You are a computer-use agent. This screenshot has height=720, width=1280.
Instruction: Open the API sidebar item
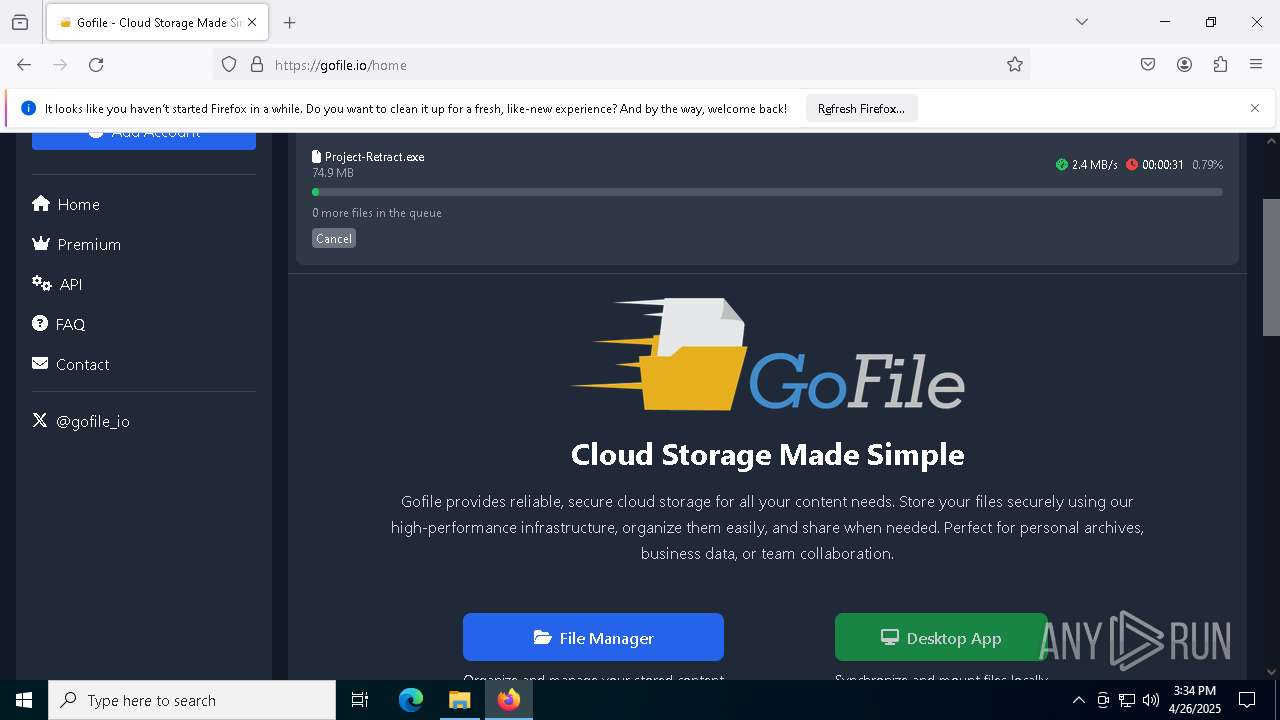[57, 284]
